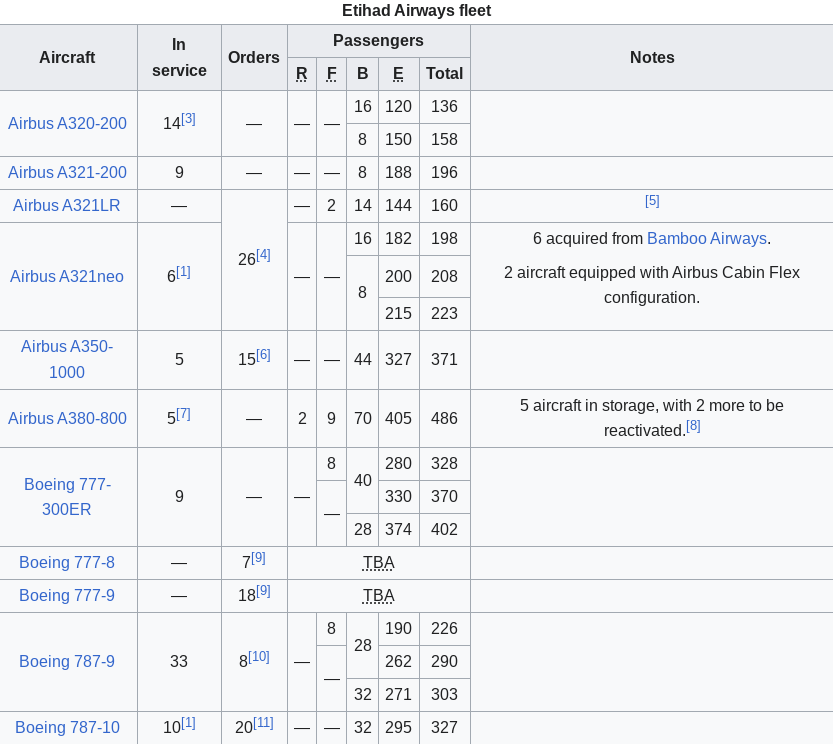Click citation [6] beside A350-1000 orders

[x=263, y=354]
